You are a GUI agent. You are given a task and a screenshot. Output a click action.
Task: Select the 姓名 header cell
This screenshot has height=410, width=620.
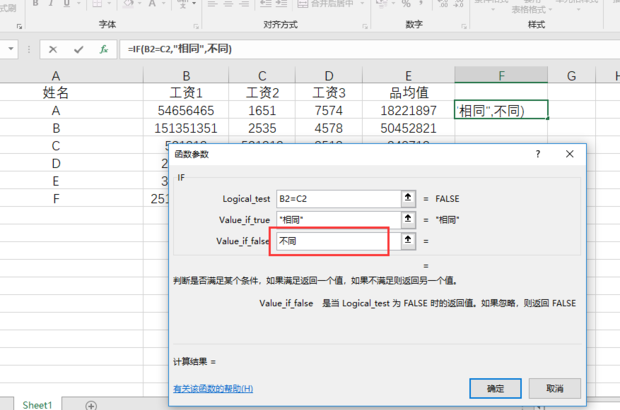coord(56,93)
